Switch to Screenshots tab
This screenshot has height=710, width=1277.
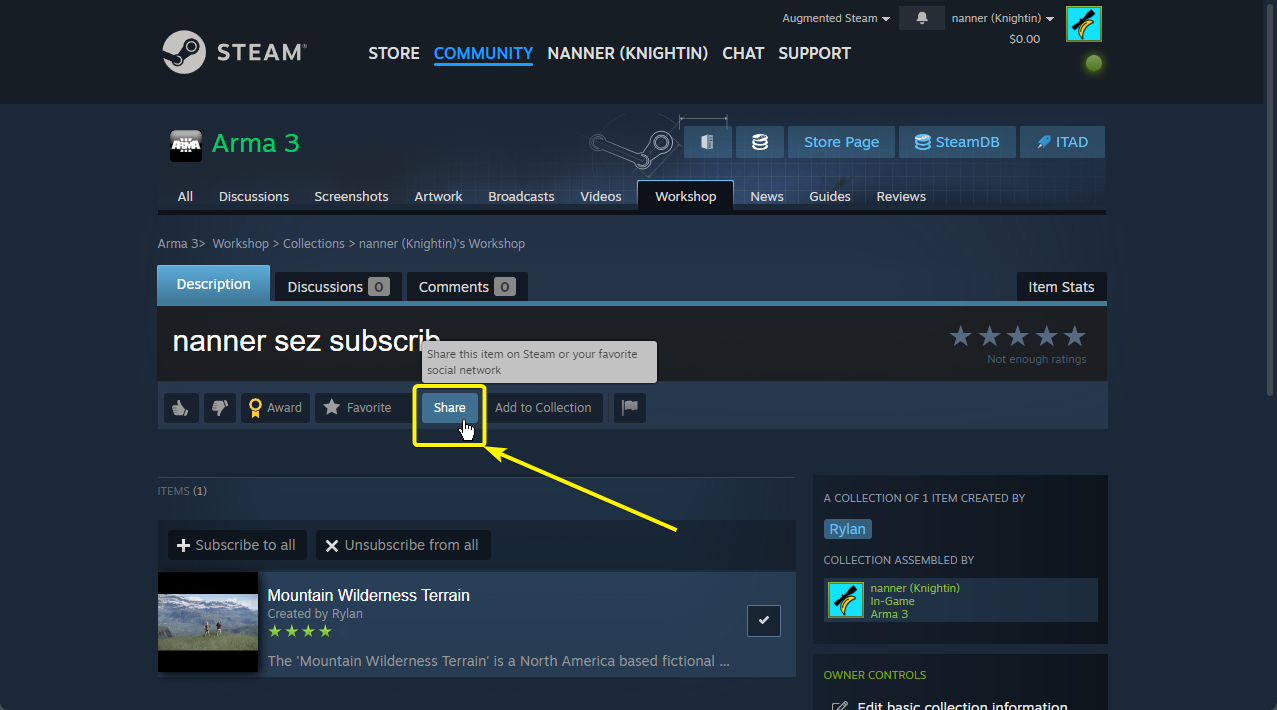[x=351, y=196]
